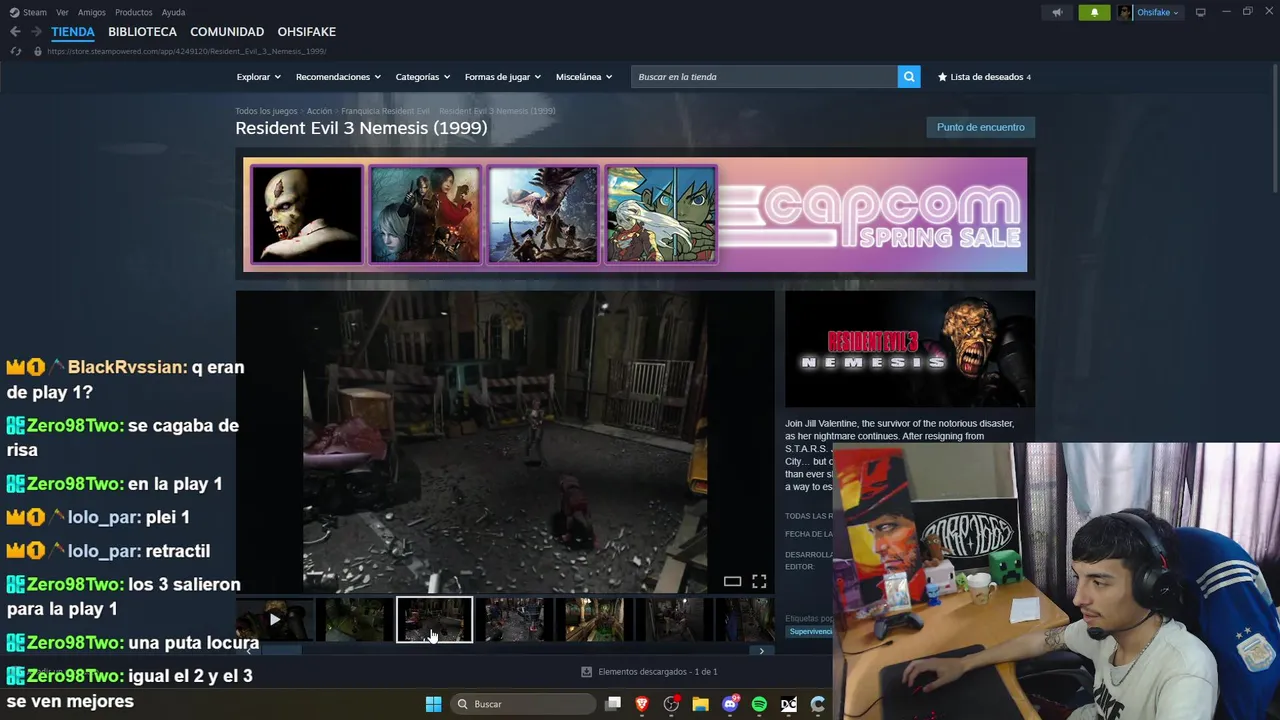Switch to Big Picture mode via monitor icon
Image resolution: width=1280 pixels, height=720 pixels.
click(x=1200, y=12)
